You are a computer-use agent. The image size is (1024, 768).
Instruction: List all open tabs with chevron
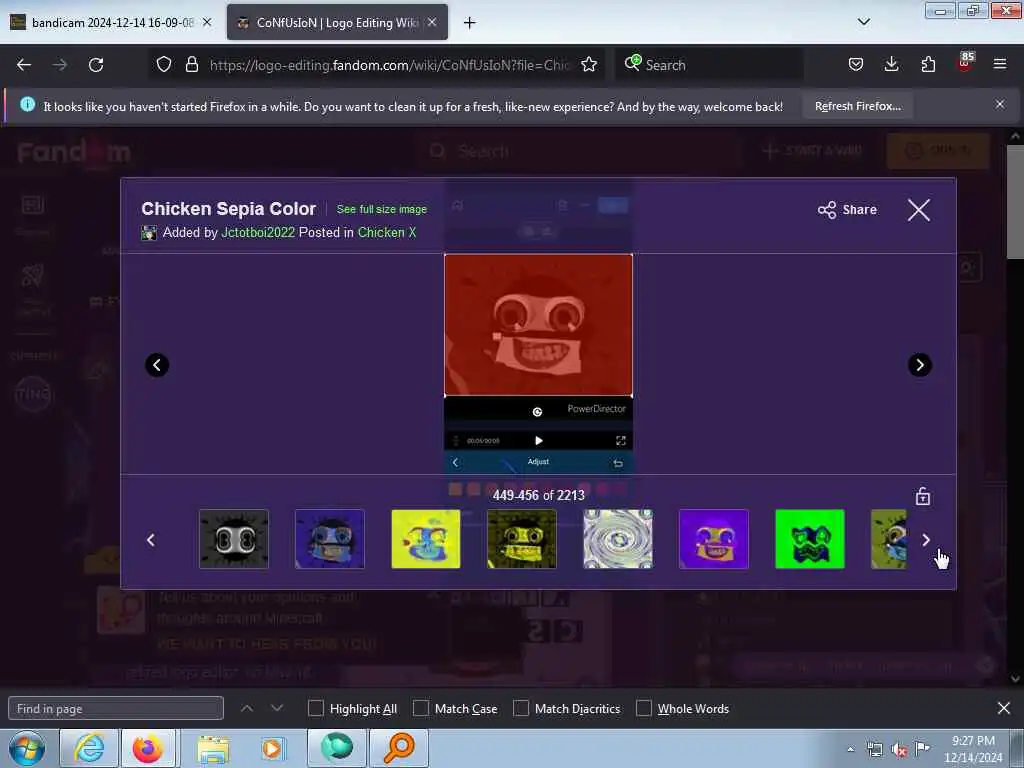864,22
